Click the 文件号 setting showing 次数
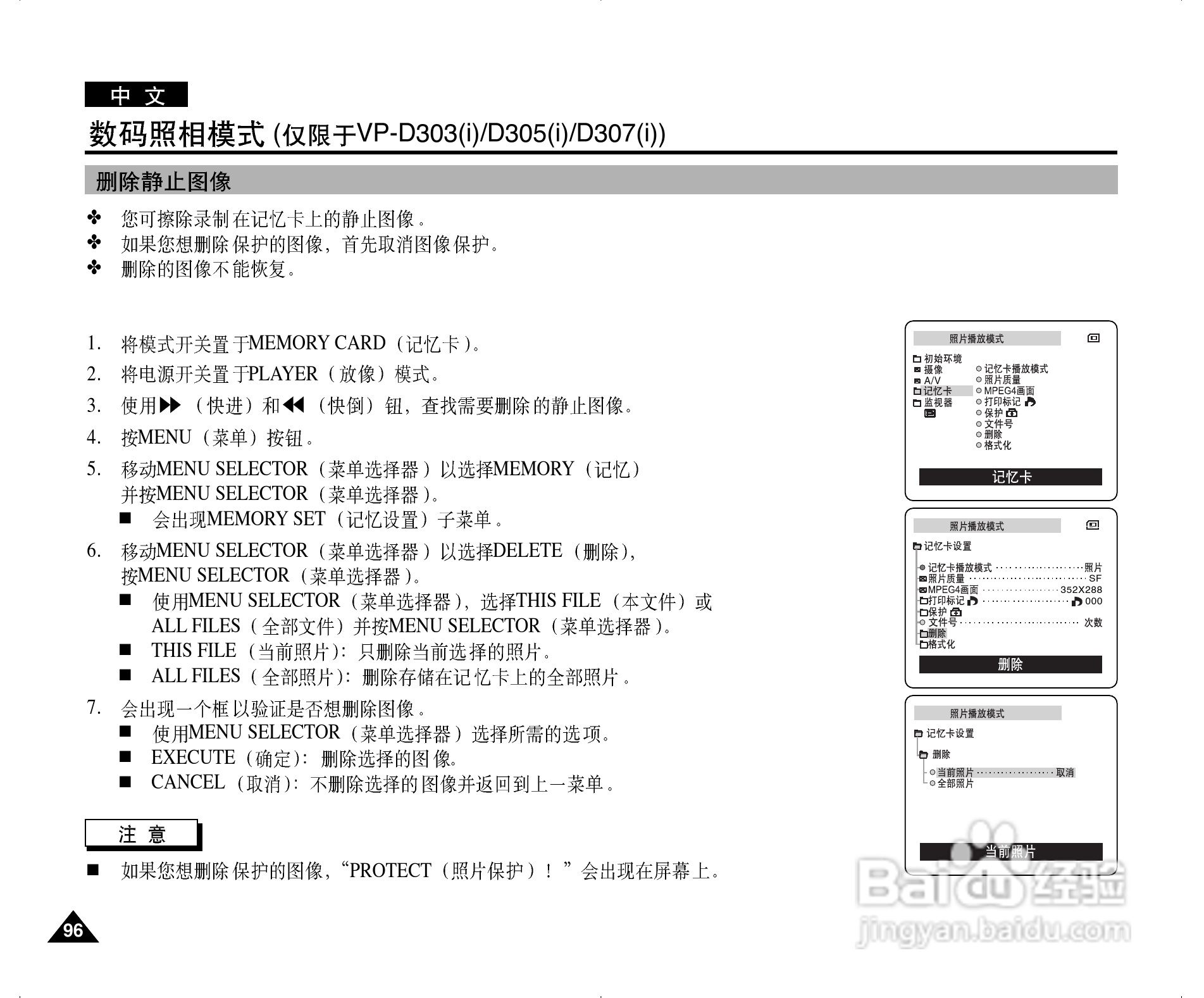Image resolution: width=1204 pixels, height=998 pixels. (x=1010, y=623)
